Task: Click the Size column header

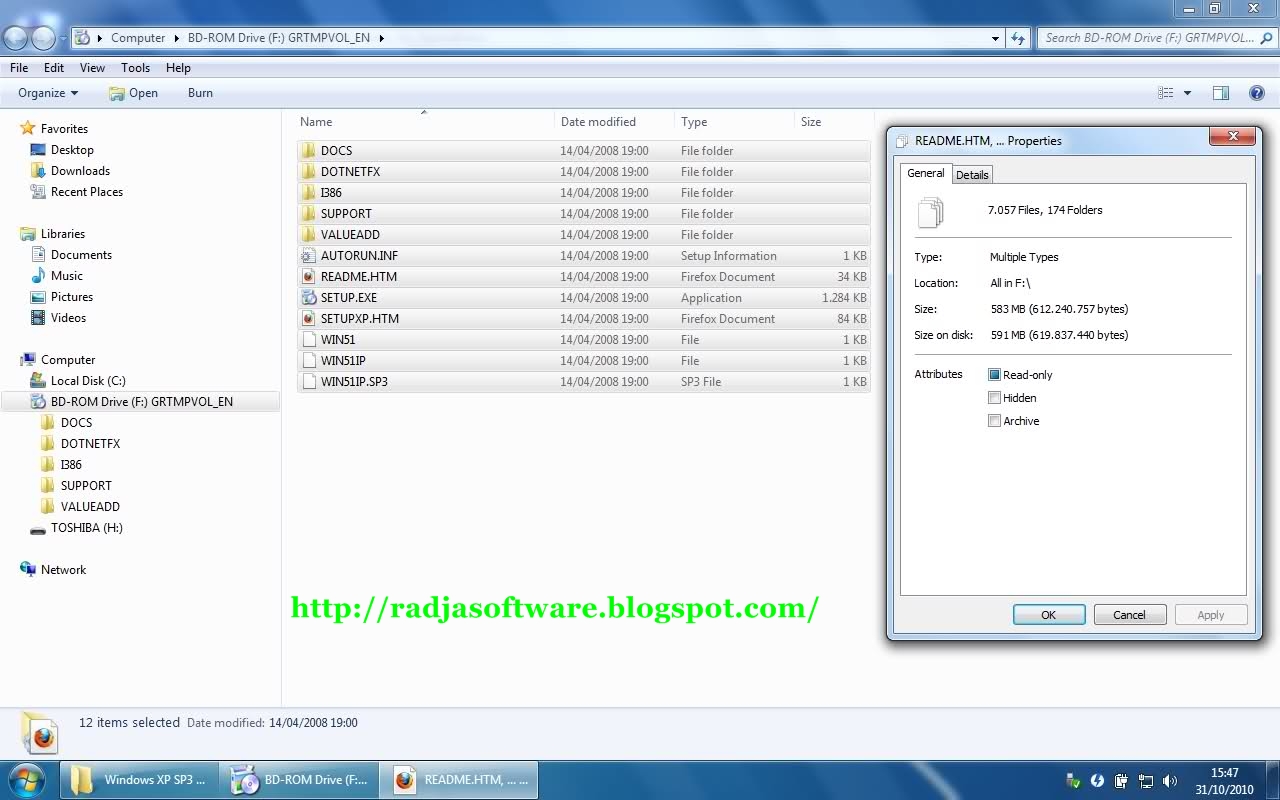Action: tap(833, 122)
